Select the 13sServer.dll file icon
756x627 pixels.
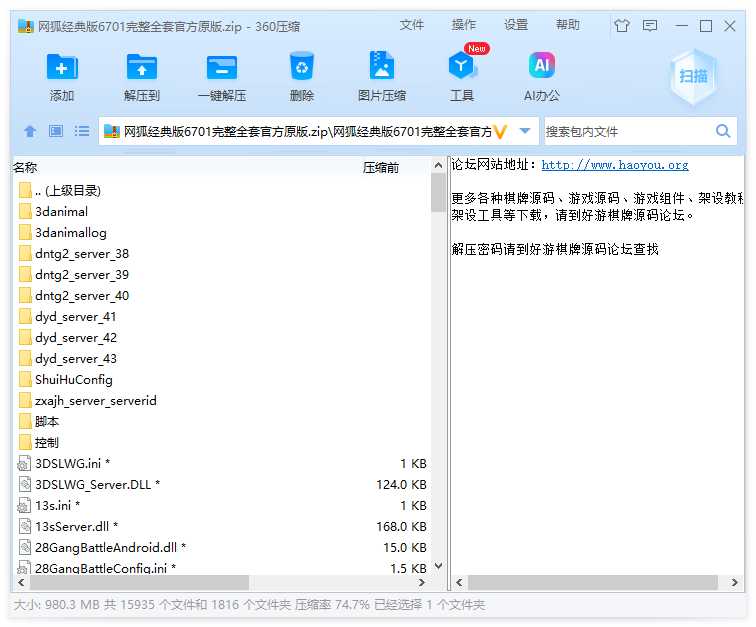pos(25,526)
